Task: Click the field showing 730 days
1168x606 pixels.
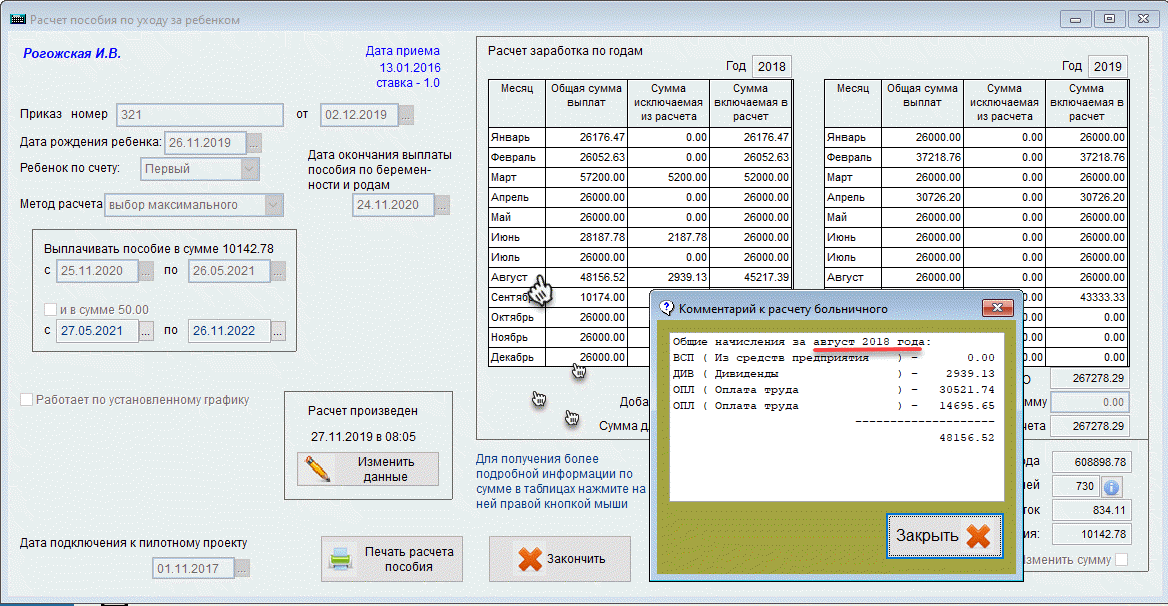Action: coord(1075,486)
